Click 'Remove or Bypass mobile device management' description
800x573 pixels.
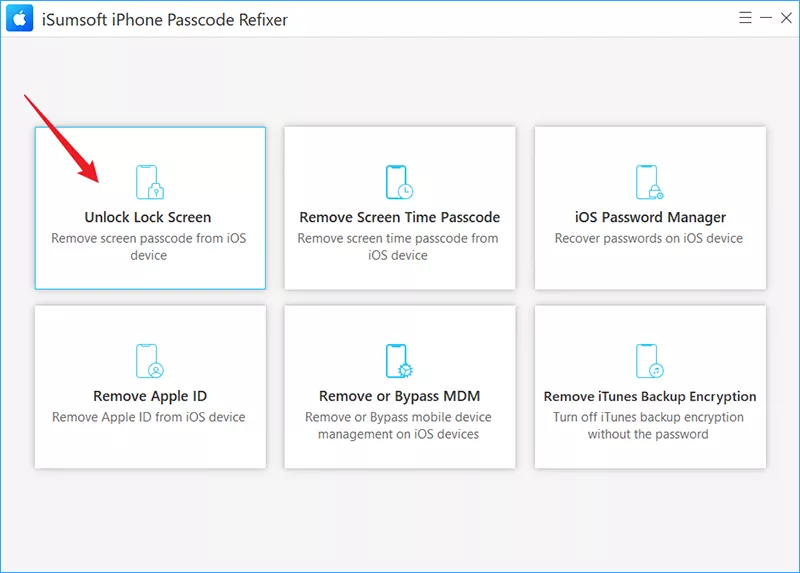pos(398,426)
